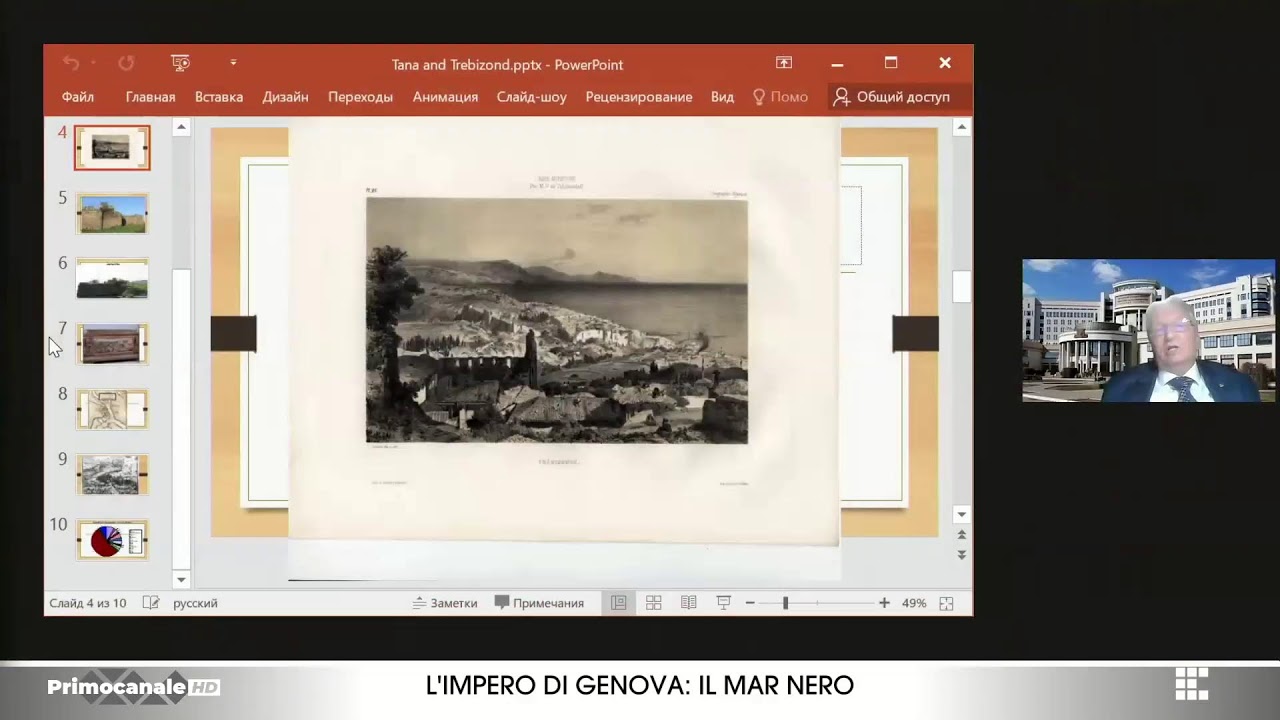Select slide 8 thumbnail with map
This screenshot has height=720, width=1280.
click(x=112, y=409)
